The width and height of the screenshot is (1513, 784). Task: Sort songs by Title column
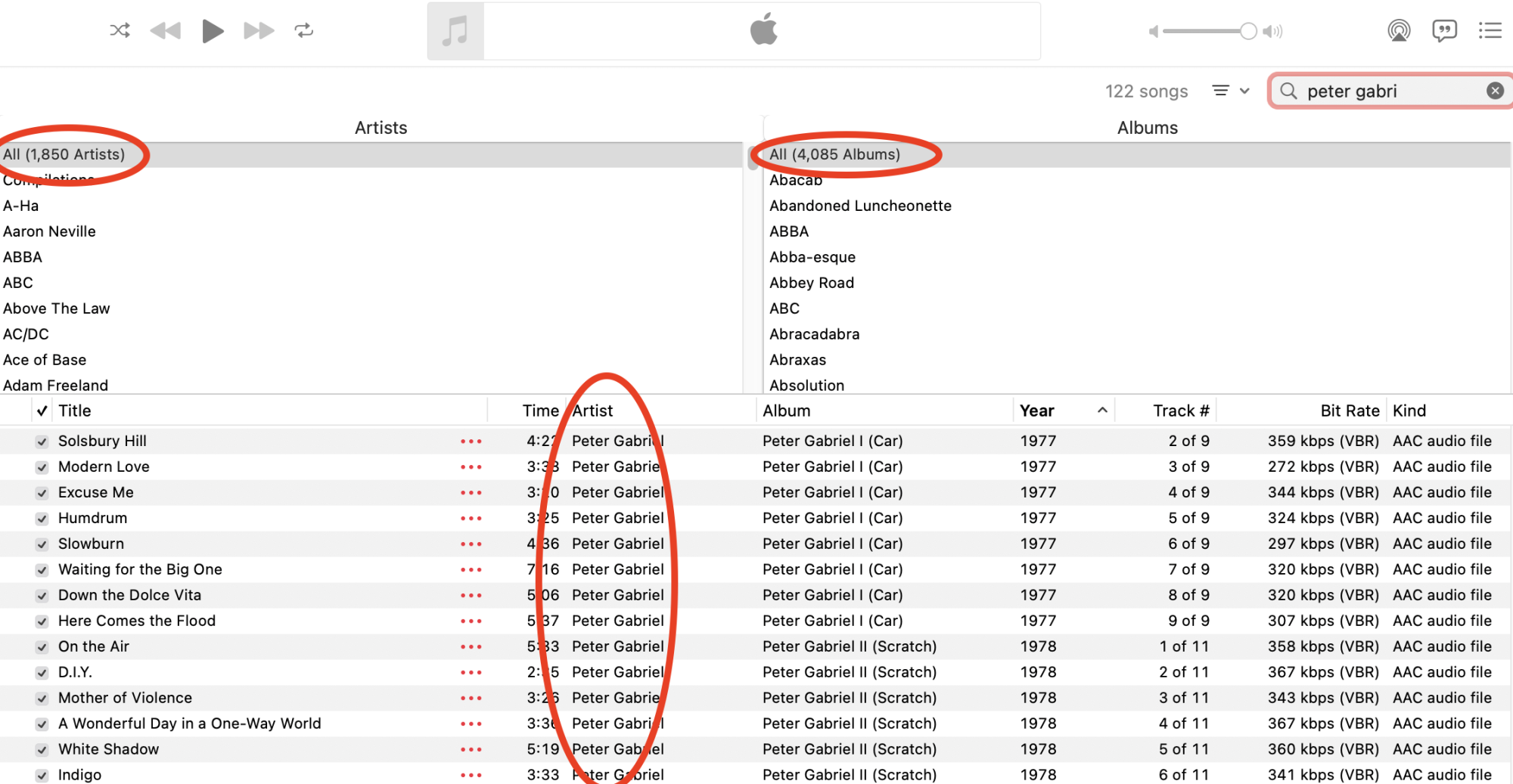(x=269, y=411)
